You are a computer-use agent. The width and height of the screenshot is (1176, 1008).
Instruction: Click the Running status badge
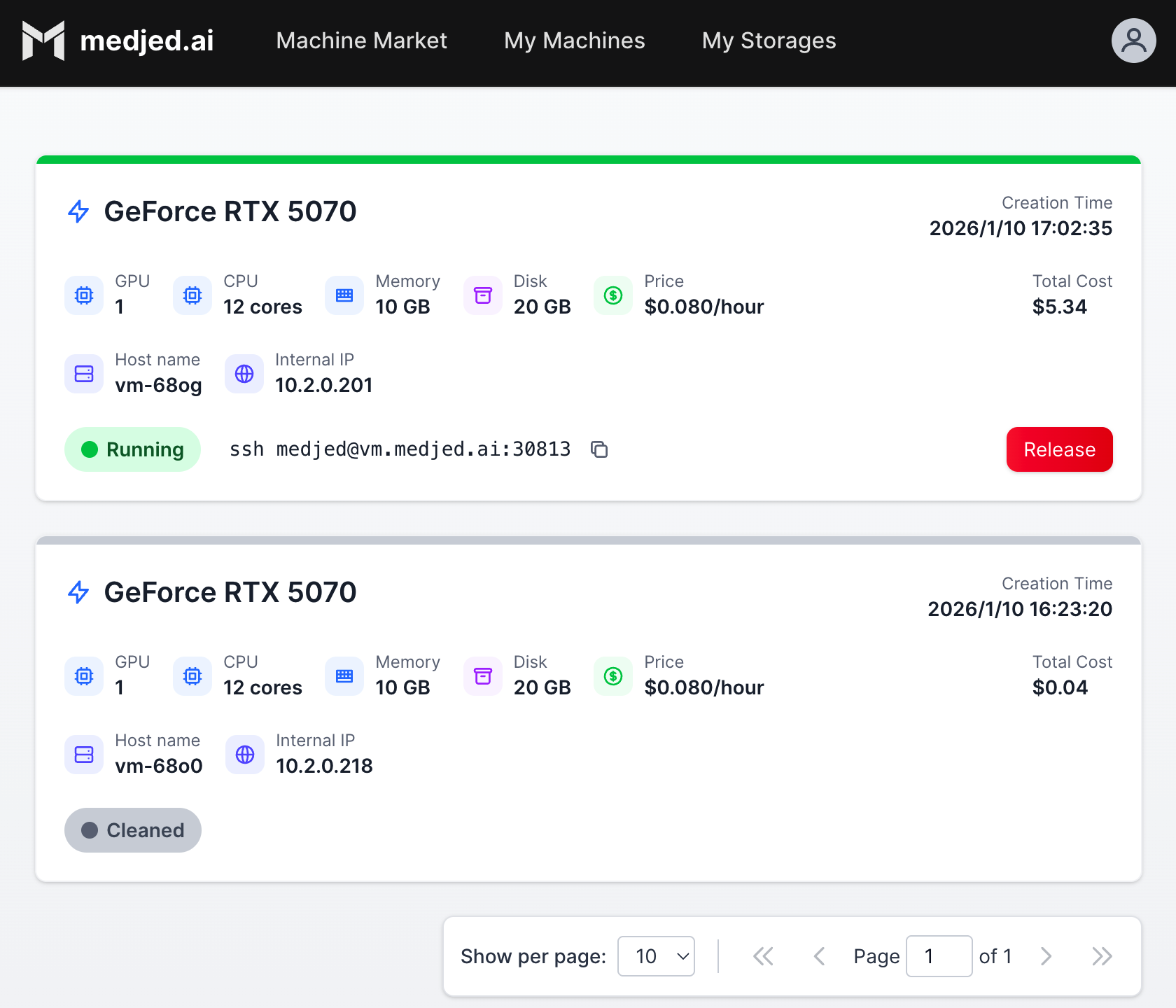[133, 449]
